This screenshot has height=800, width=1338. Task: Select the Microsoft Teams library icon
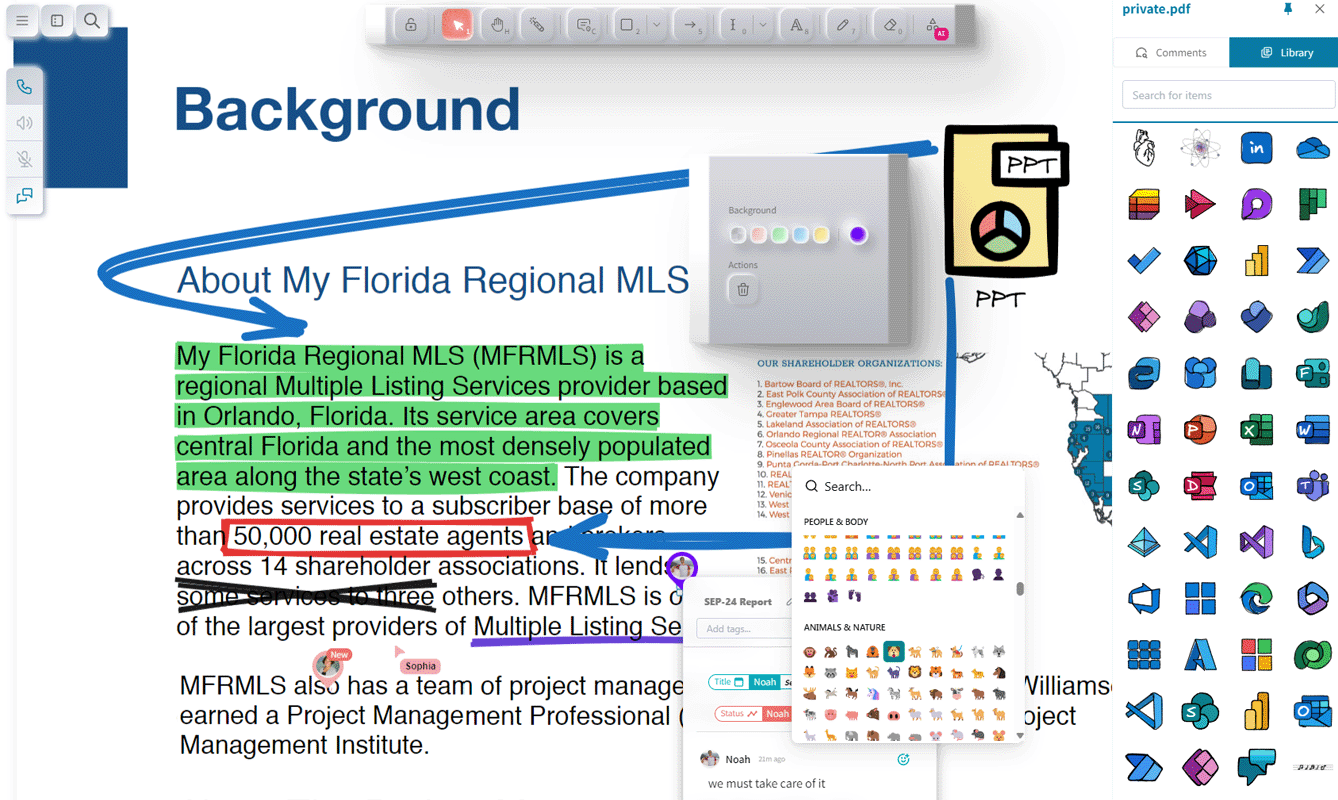1313,486
